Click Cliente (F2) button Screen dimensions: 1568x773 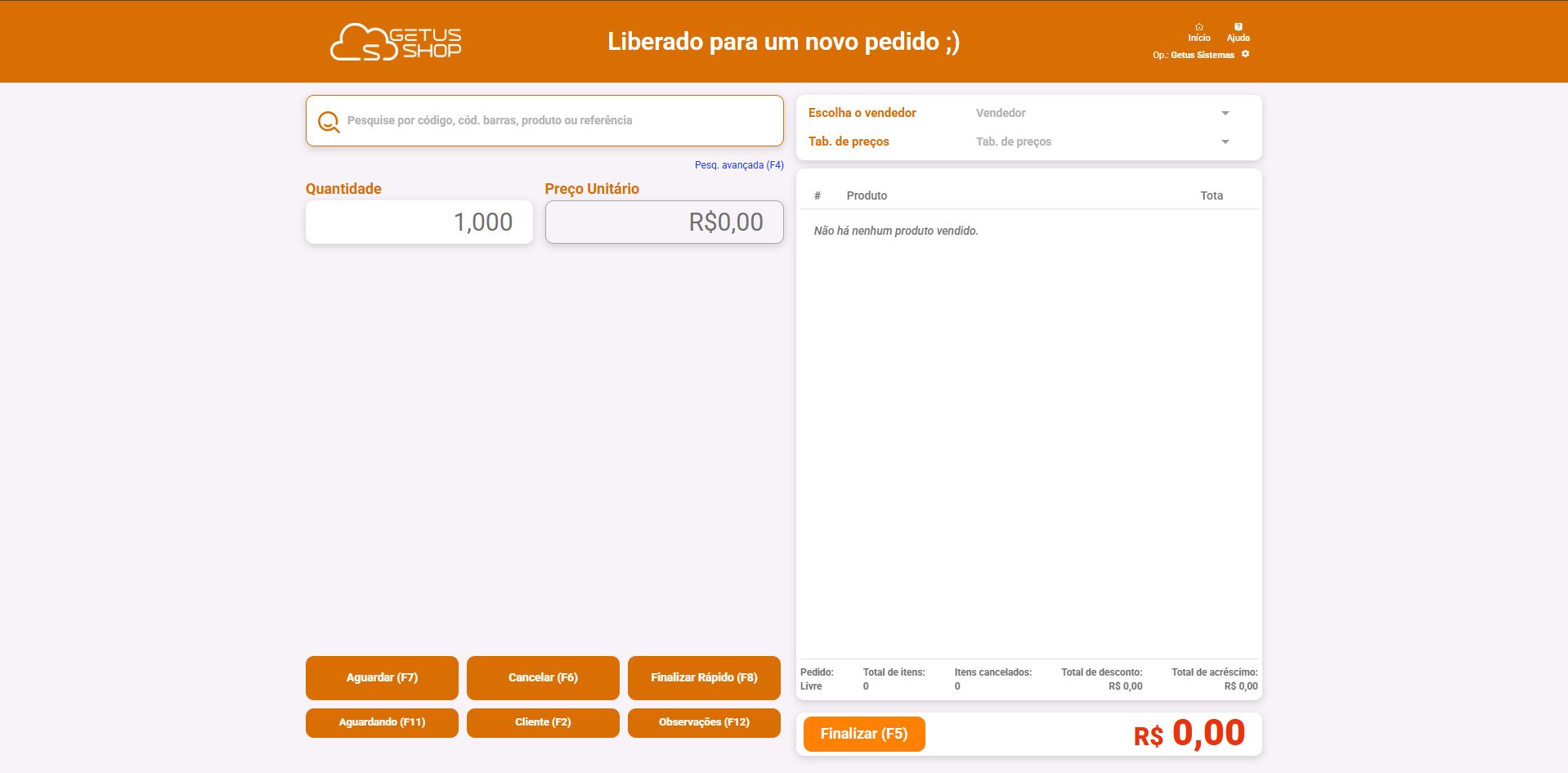click(543, 722)
